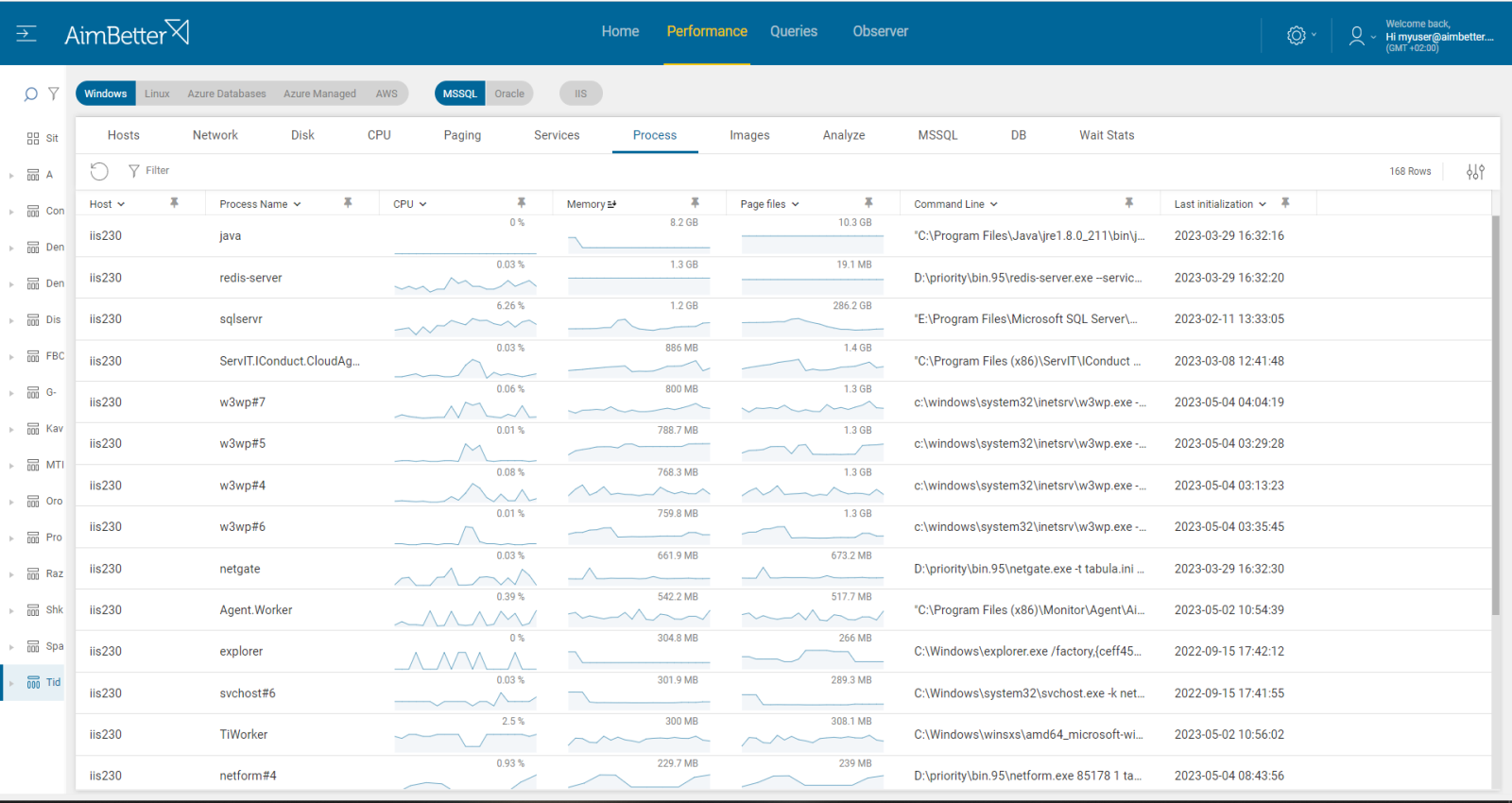Expand the Shk sidebar tree node
1512x803 pixels.
(11, 611)
